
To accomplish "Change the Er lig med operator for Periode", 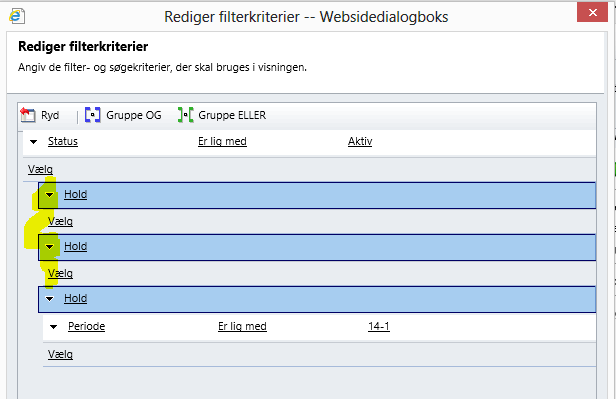I will coord(242,326).
